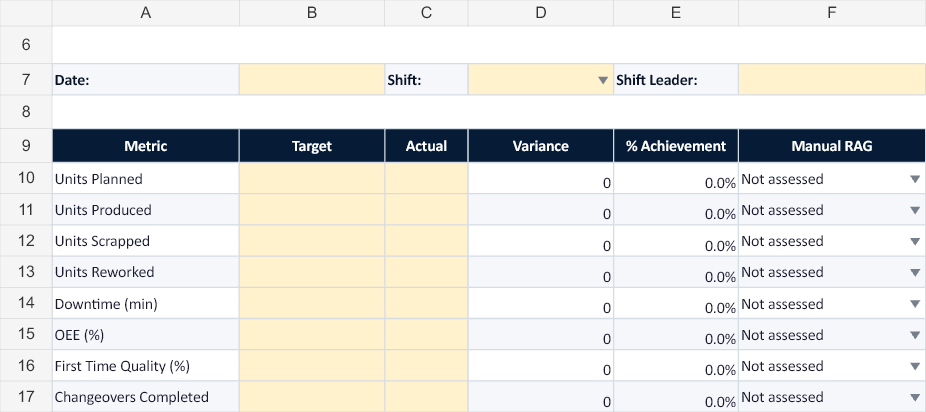The image size is (926, 412).
Task: Click the 'Downtime (min)' cell
Action: (x=145, y=303)
